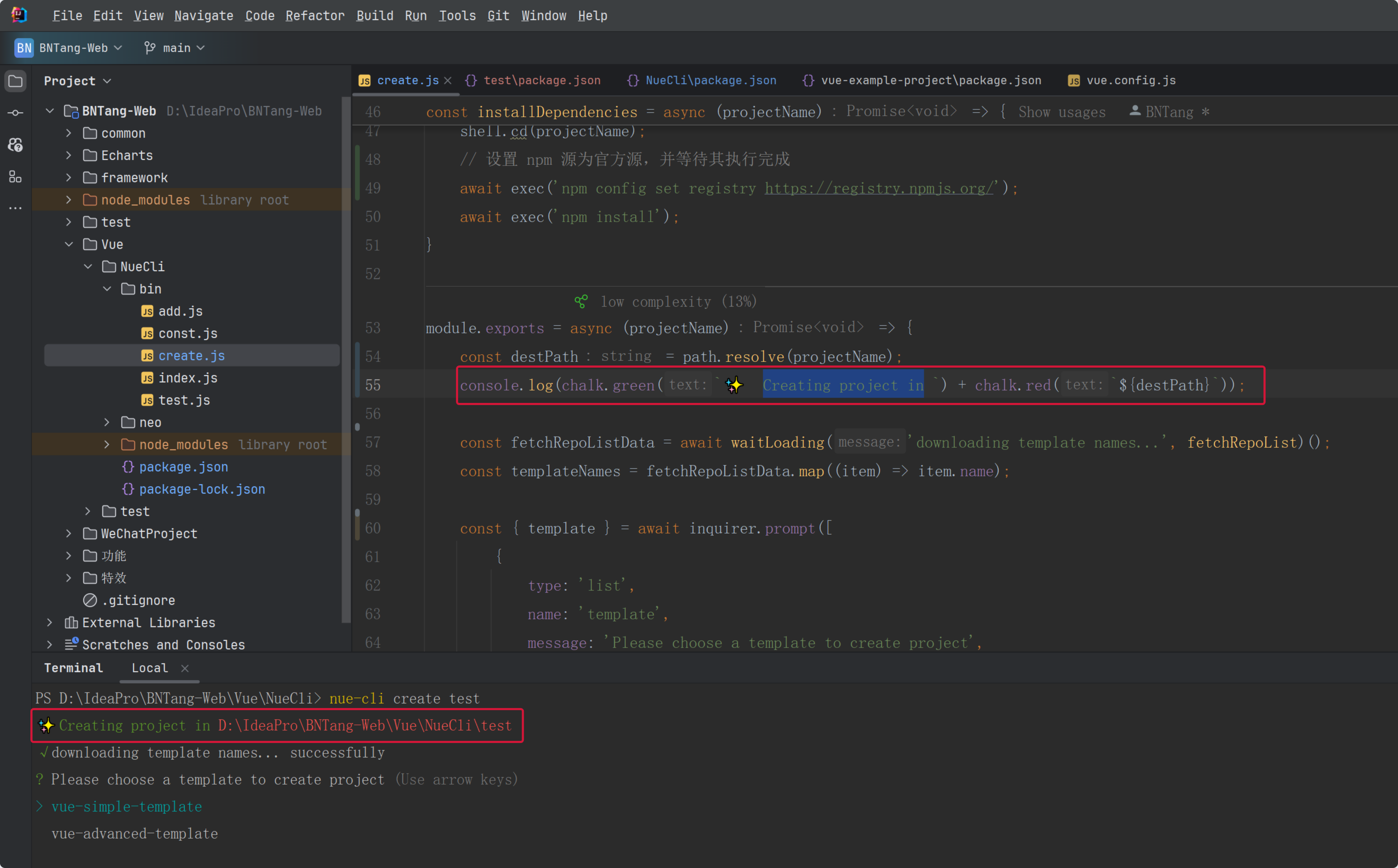Open the Commit tool window icon
This screenshot has width=1398, height=868.
(x=16, y=113)
